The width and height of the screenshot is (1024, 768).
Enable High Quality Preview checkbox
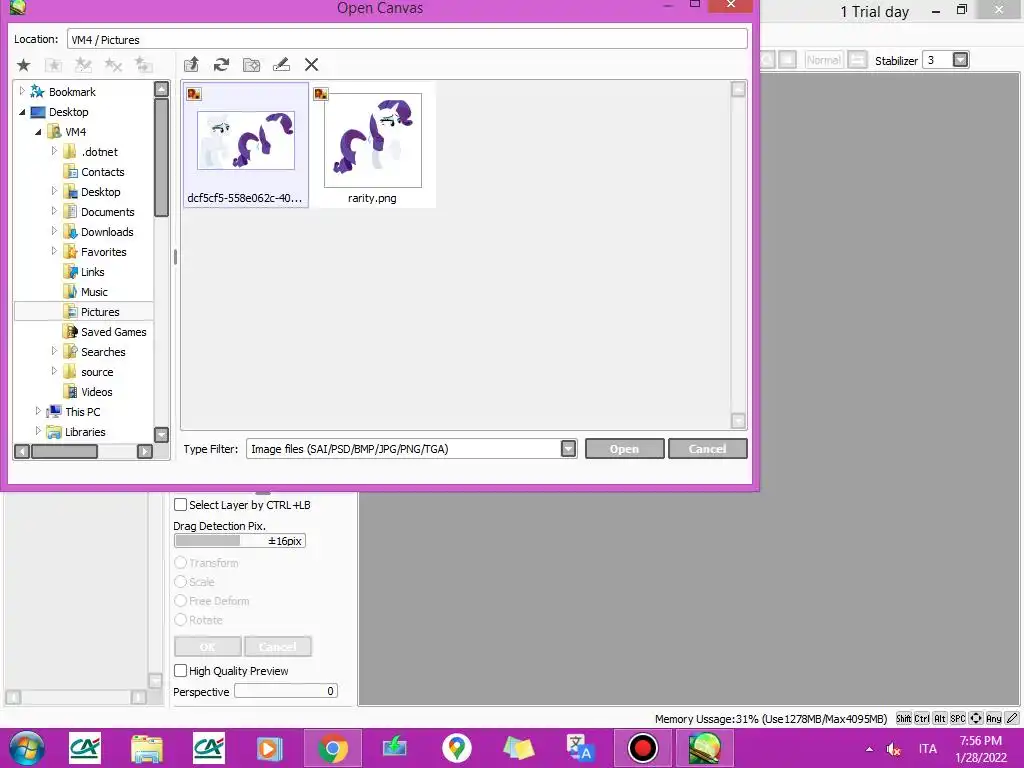(x=180, y=671)
